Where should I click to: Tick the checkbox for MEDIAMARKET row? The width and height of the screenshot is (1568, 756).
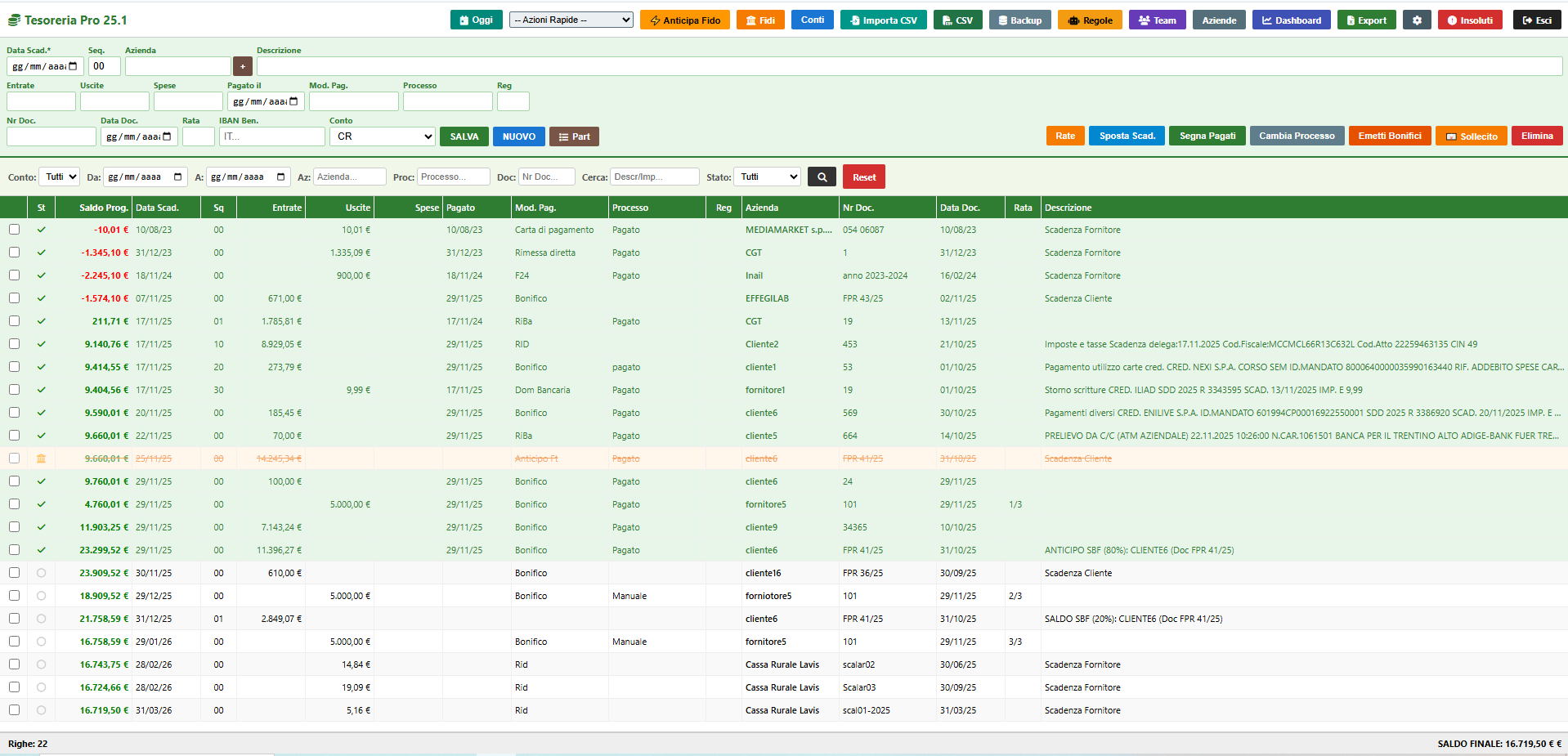point(15,230)
